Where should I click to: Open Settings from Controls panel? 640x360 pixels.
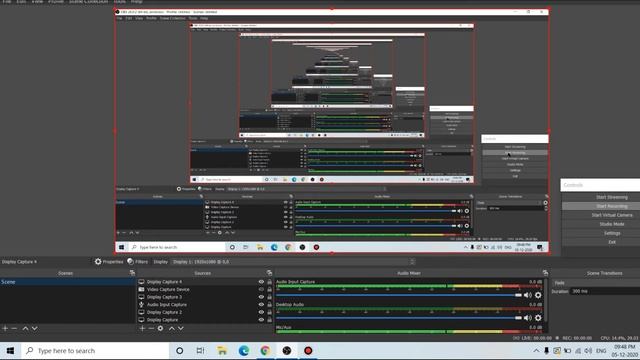pos(612,233)
